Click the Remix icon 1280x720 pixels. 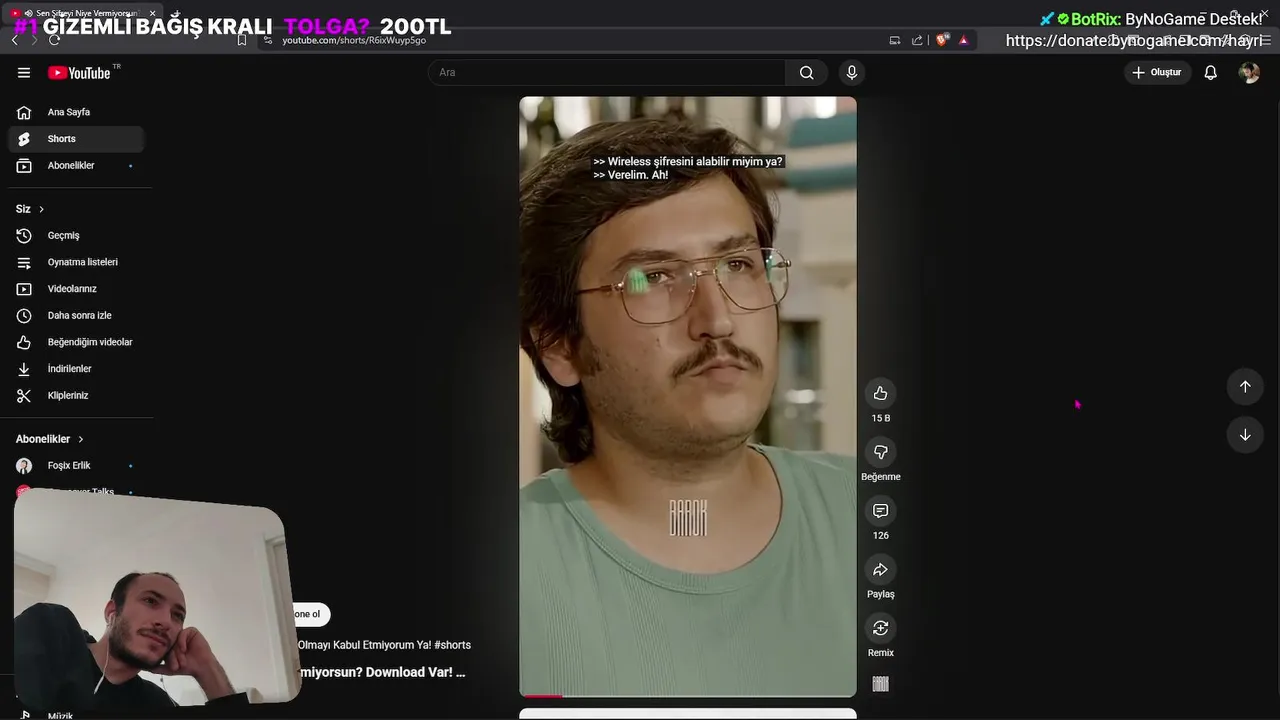coord(880,628)
